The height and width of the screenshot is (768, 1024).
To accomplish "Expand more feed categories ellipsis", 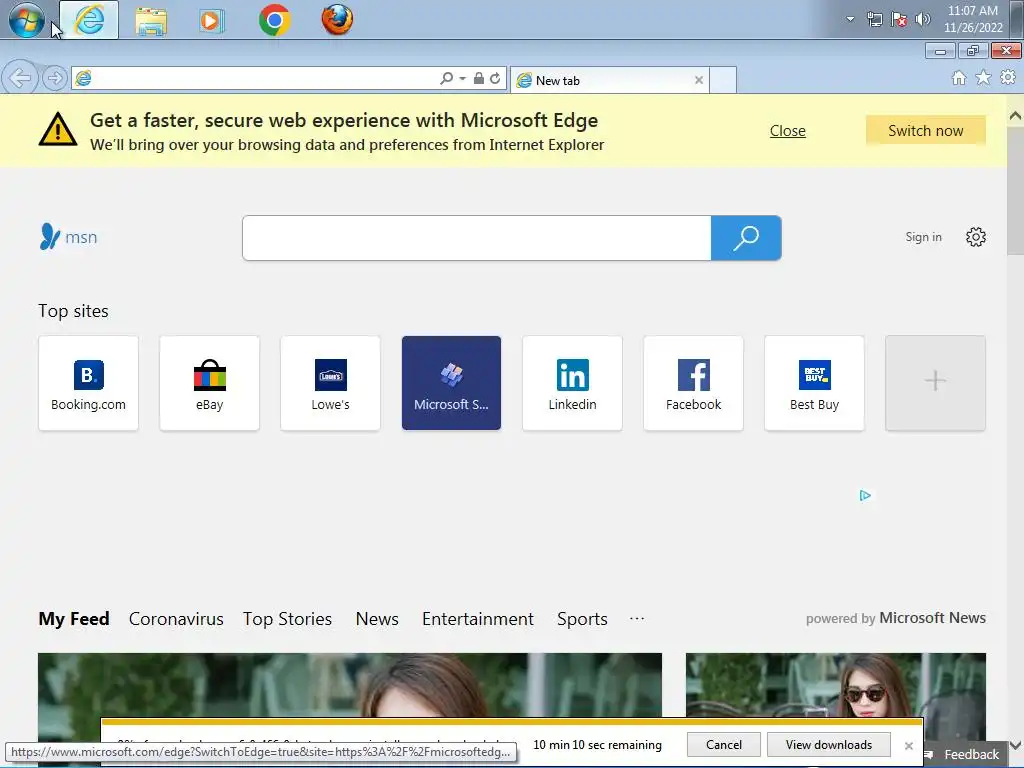I will coord(637,618).
